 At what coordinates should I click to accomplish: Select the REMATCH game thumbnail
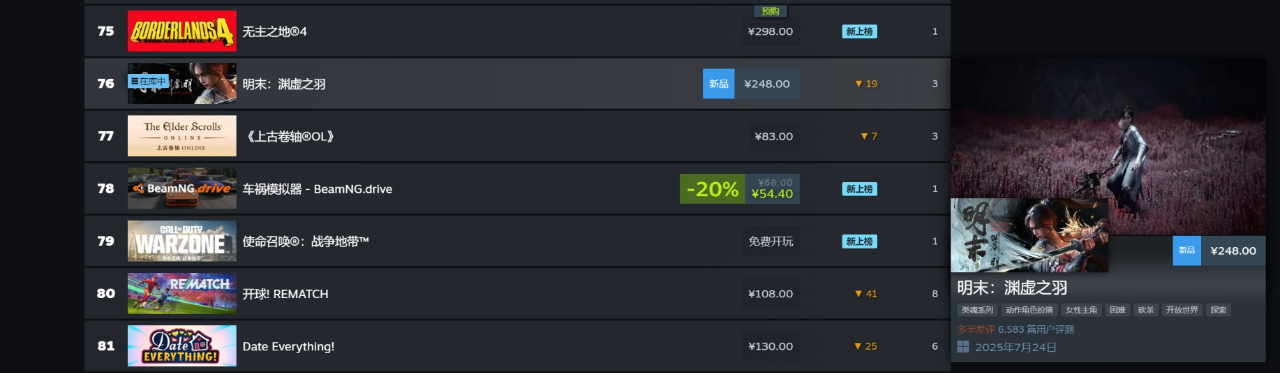click(x=182, y=294)
